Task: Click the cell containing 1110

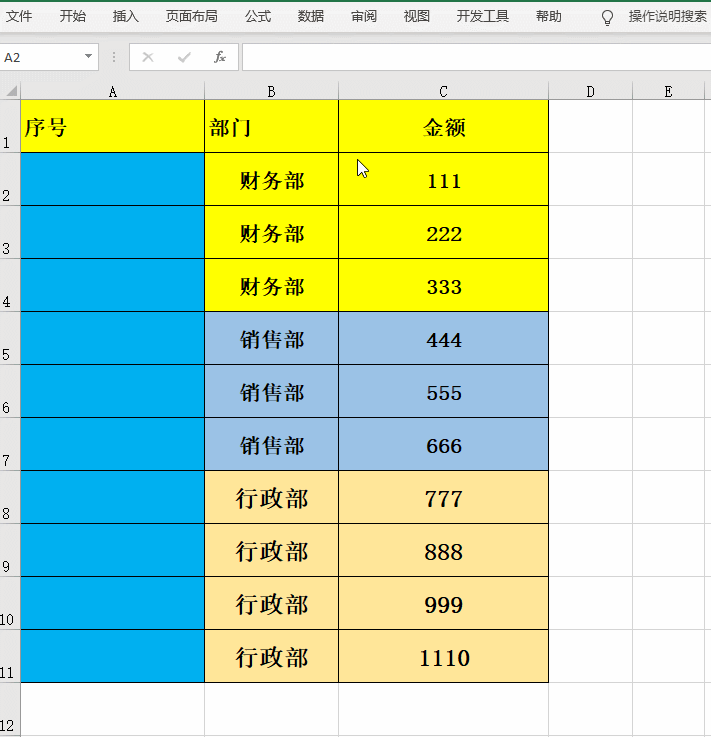Action: tap(444, 656)
